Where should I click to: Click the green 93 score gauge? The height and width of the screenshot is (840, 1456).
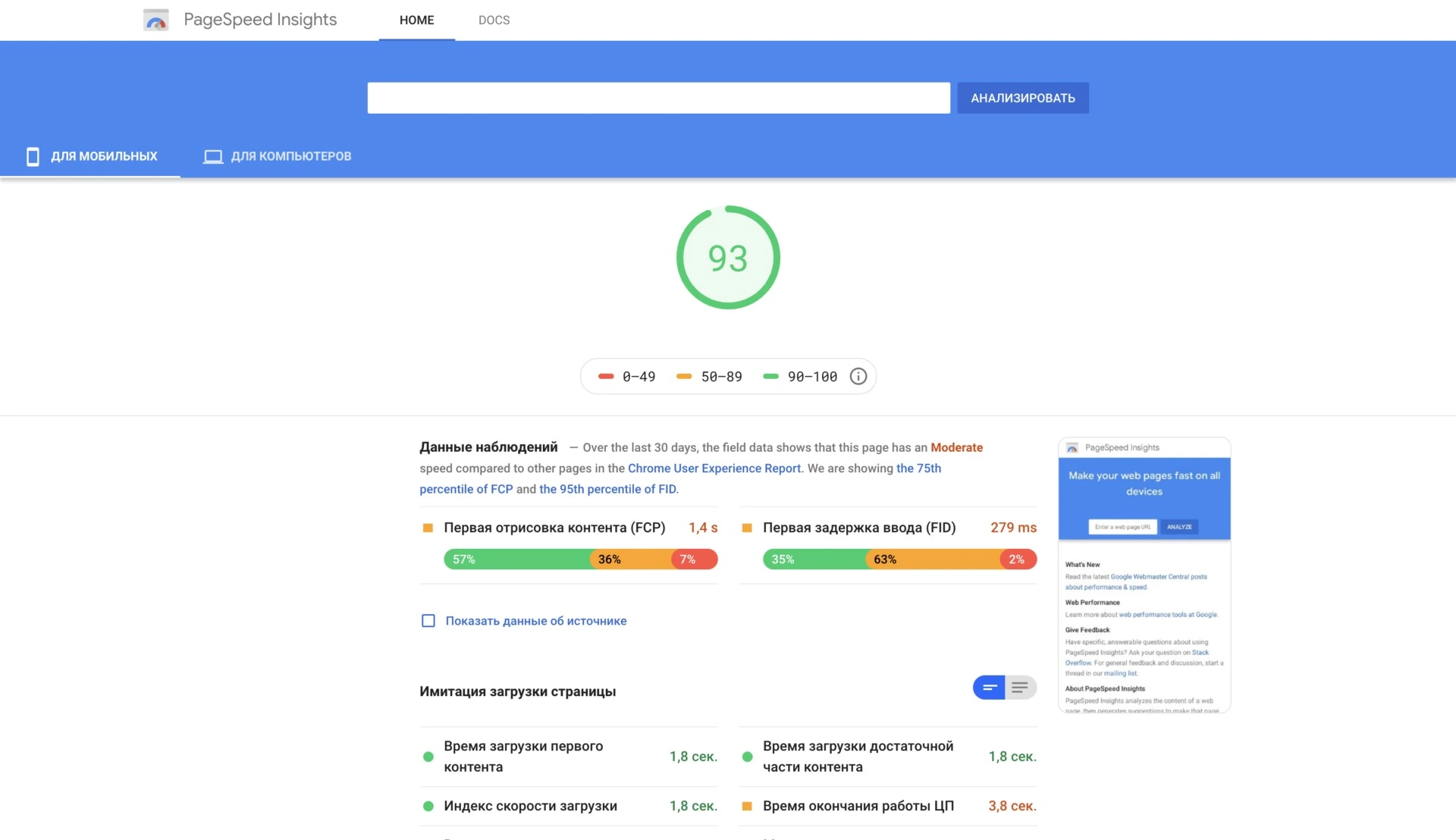(x=728, y=258)
